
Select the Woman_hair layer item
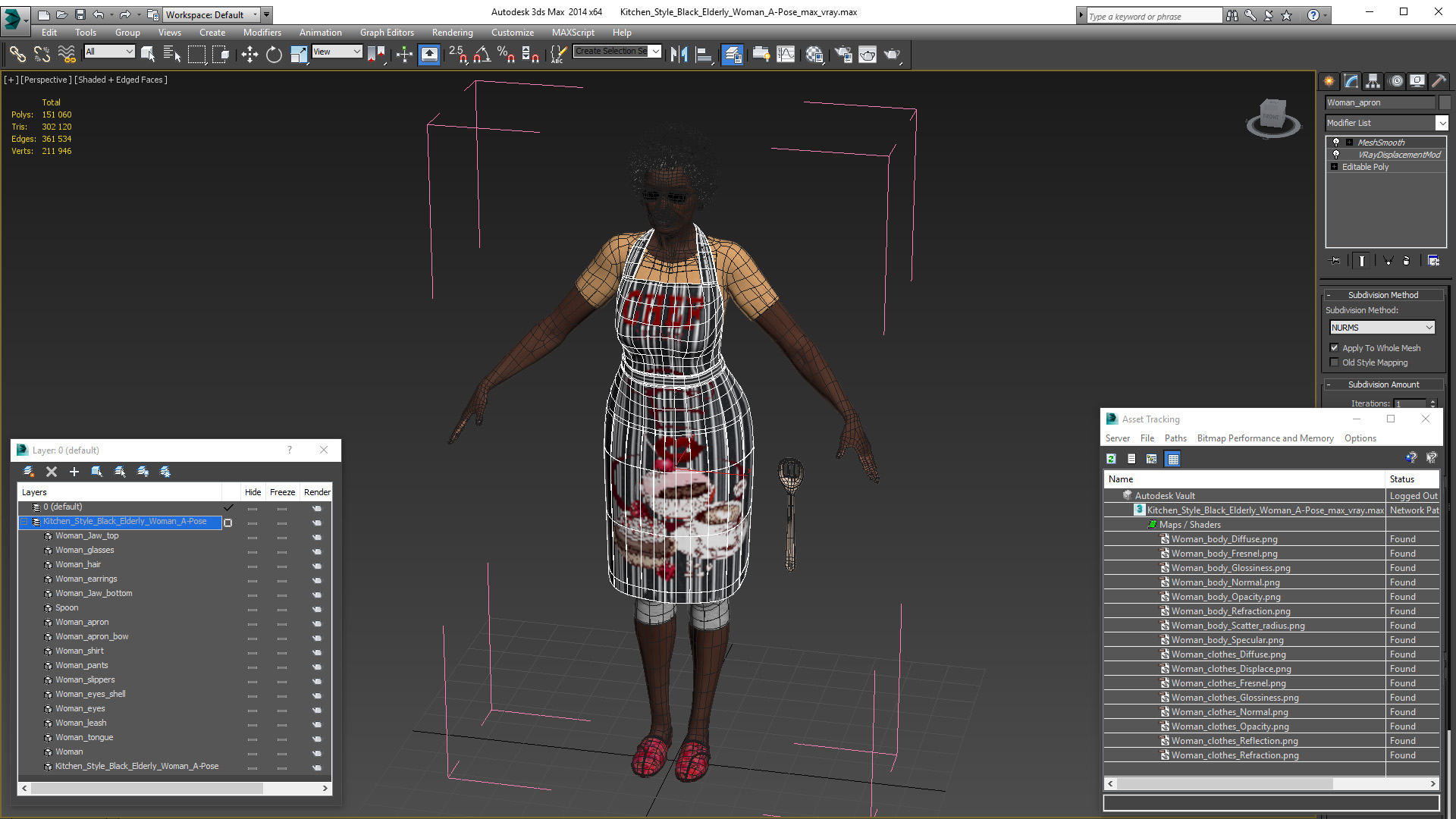(x=78, y=564)
